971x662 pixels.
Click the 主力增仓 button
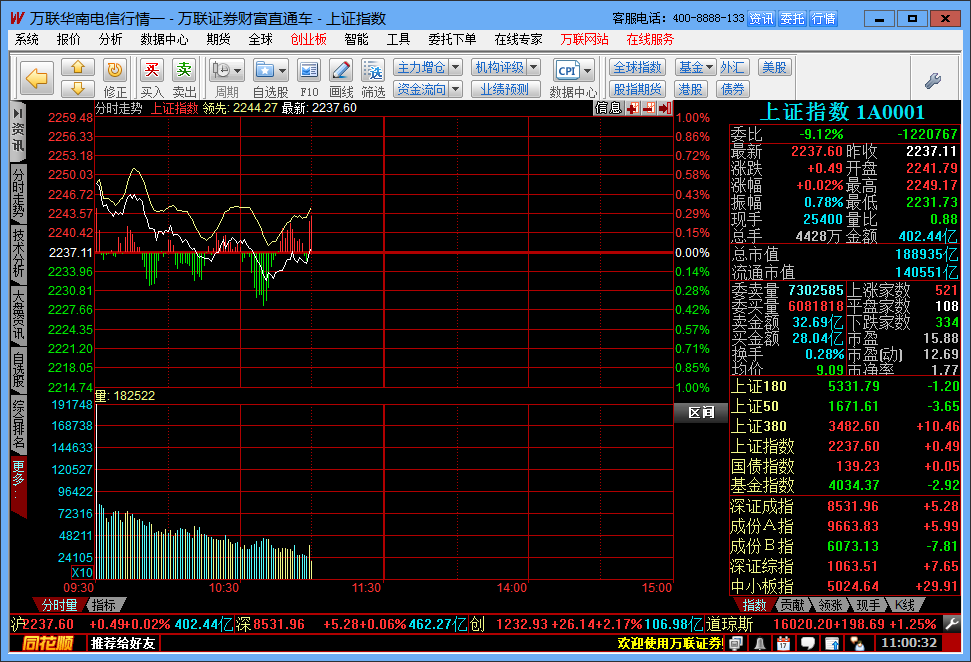click(421, 67)
